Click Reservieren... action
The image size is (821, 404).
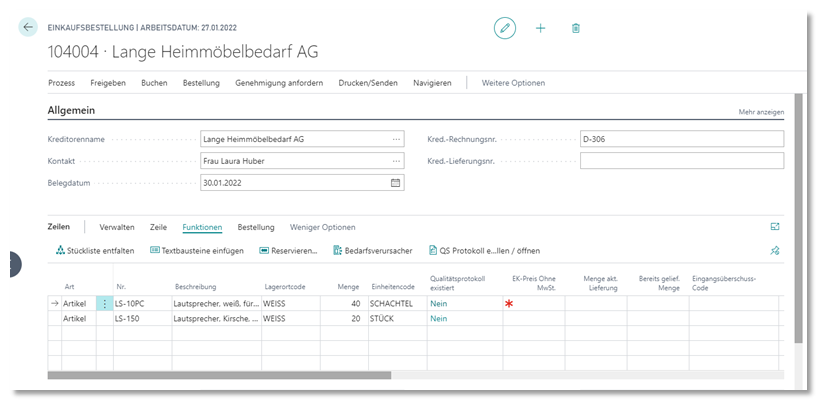pyautogui.click(x=289, y=251)
